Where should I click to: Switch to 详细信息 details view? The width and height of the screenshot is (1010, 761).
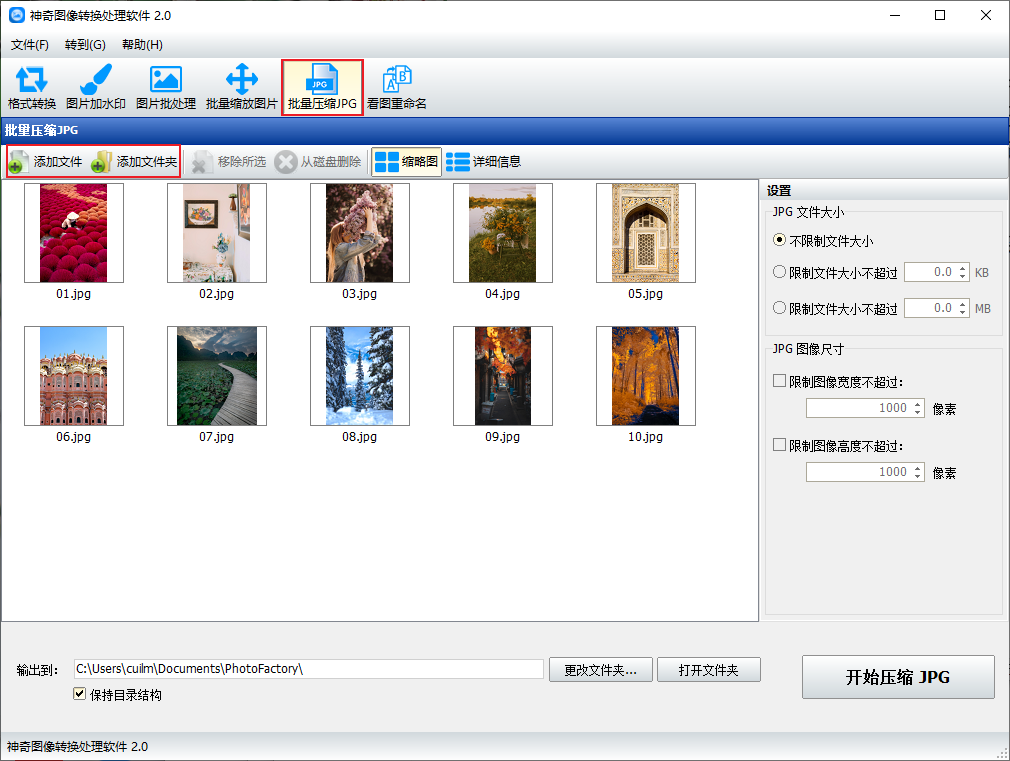click(483, 162)
